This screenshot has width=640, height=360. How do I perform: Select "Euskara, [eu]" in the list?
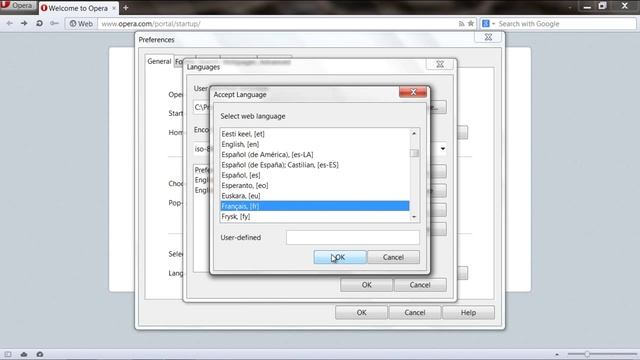[x=314, y=196]
